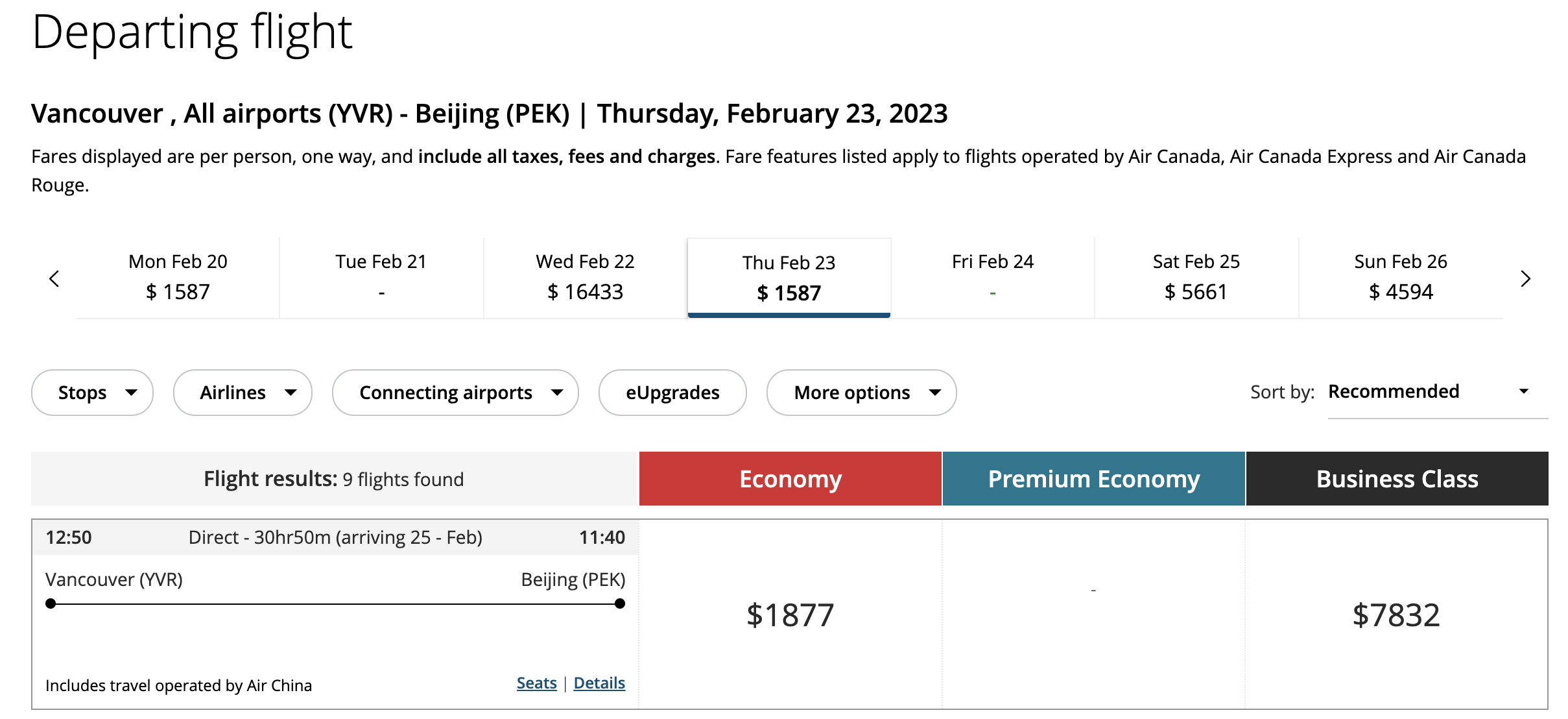The width and height of the screenshot is (1568, 719).
Task: Pick the Fri Feb 24 date tab
Action: (992, 278)
